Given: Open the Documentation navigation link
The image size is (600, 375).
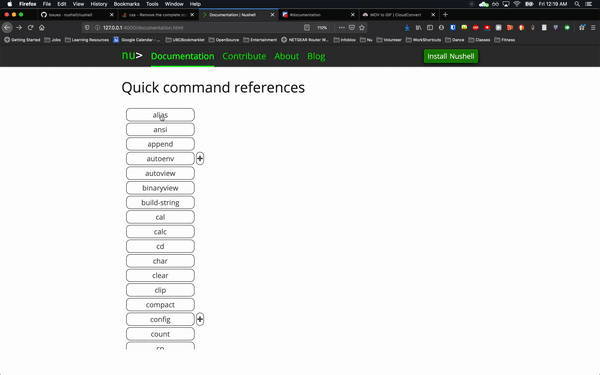Looking at the screenshot, I should (183, 56).
